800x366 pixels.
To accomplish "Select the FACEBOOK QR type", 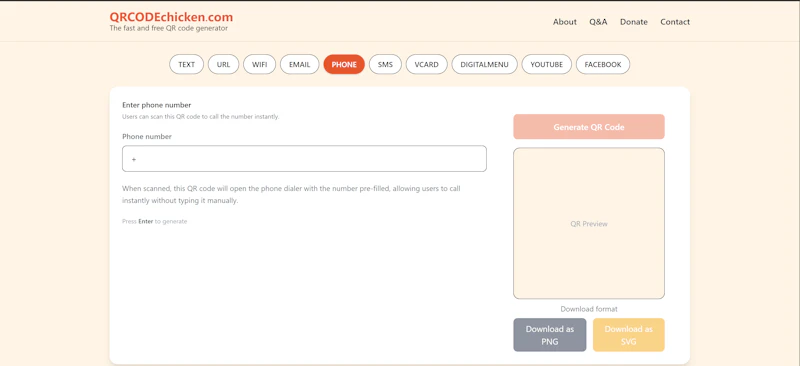I will point(603,64).
